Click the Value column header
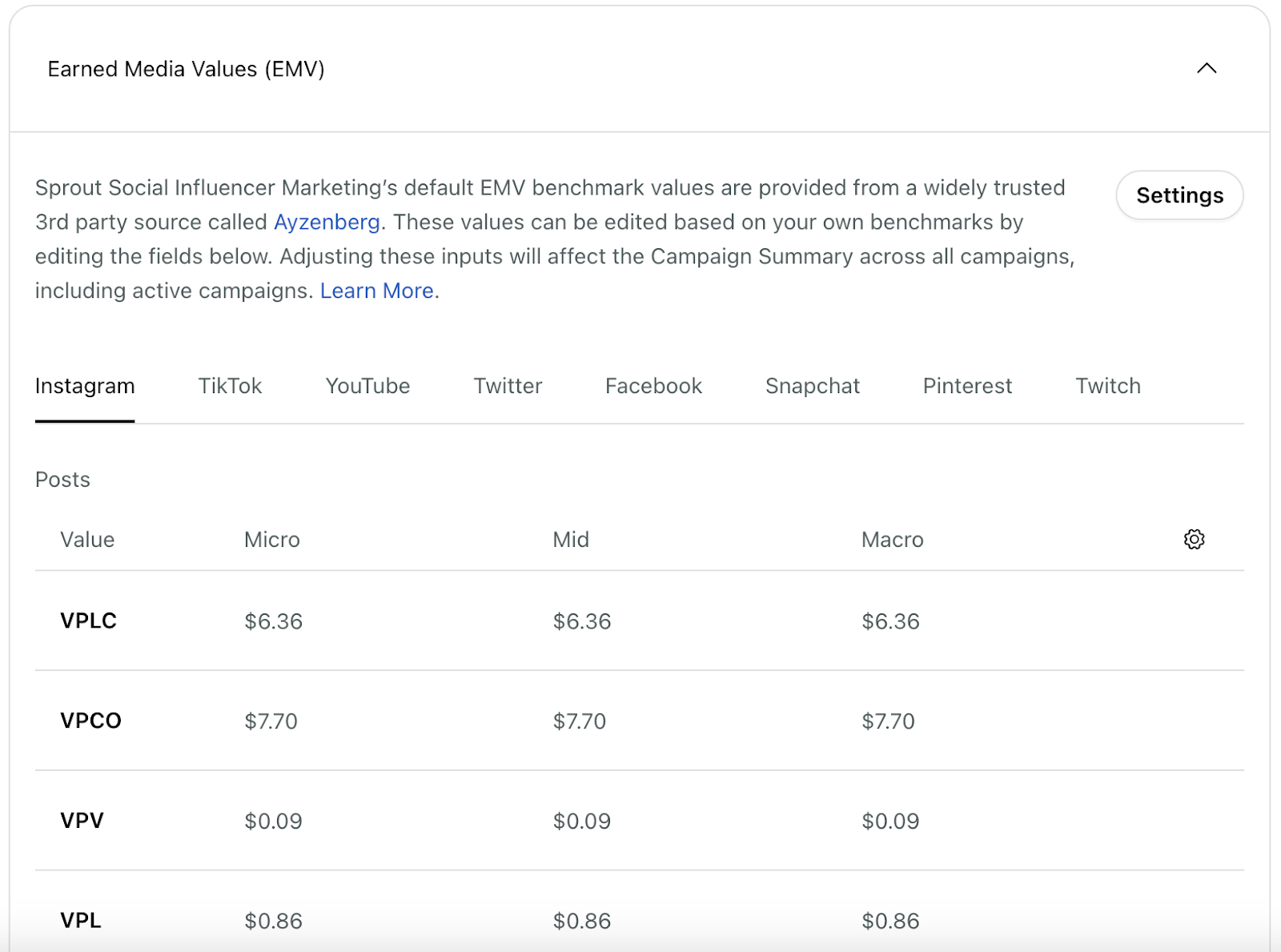Screen dimensions: 1281x952 click(x=87, y=540)
